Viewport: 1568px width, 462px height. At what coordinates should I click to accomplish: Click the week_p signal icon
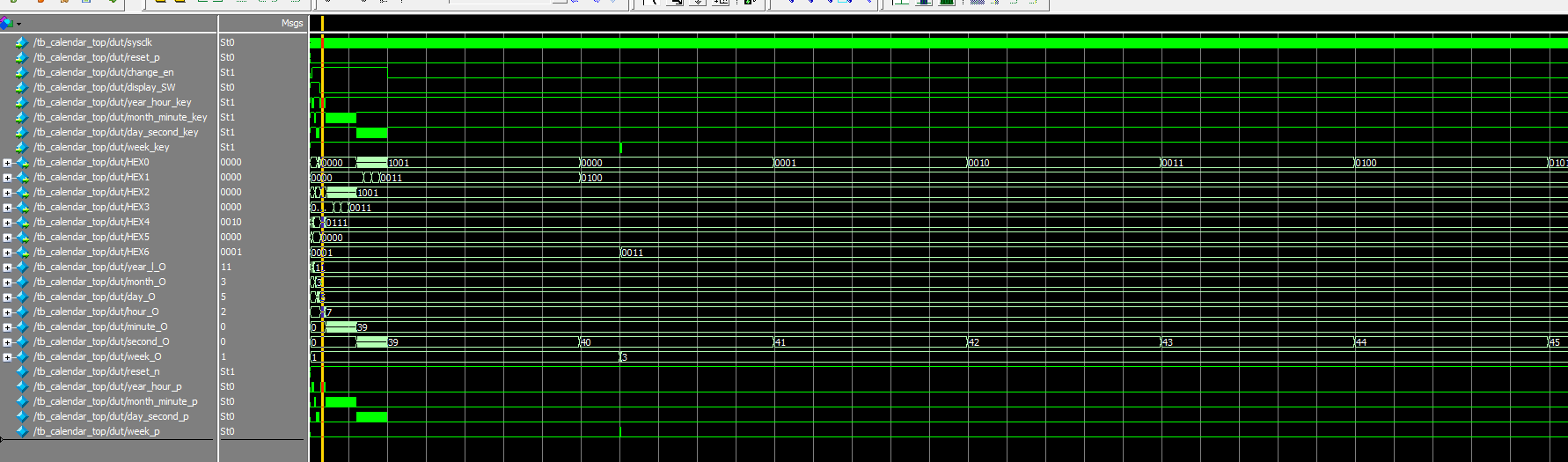click(x=22, y=431)
